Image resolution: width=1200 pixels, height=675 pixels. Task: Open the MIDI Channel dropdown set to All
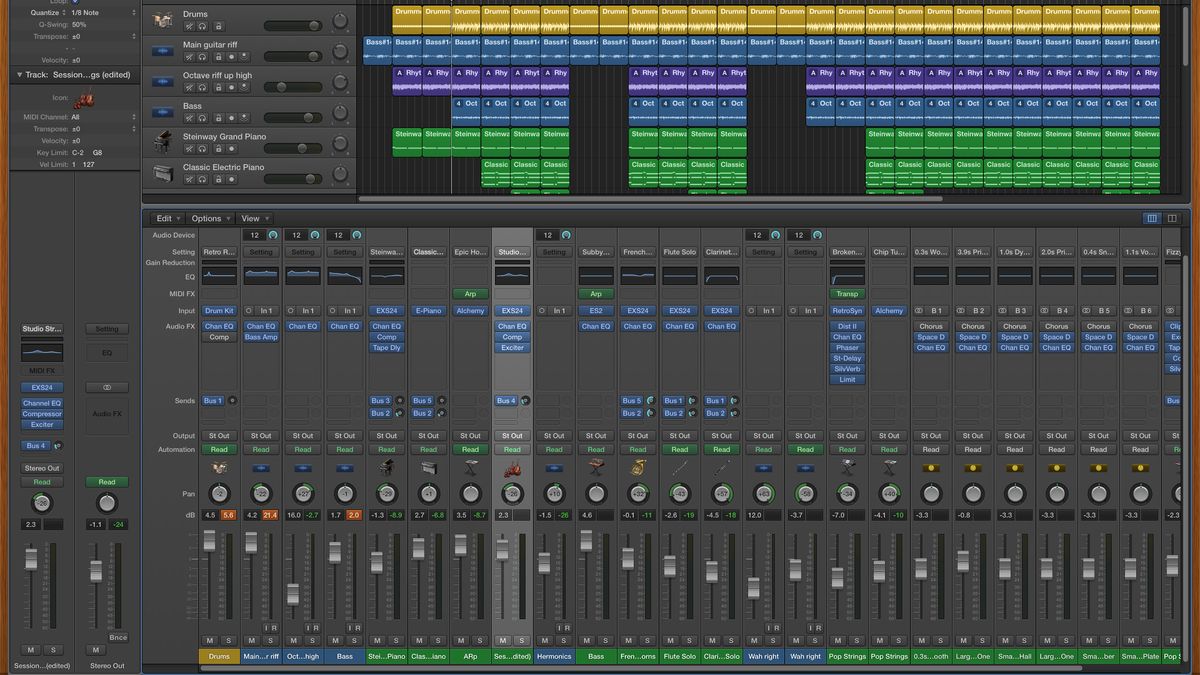click(x=76, y=116)
